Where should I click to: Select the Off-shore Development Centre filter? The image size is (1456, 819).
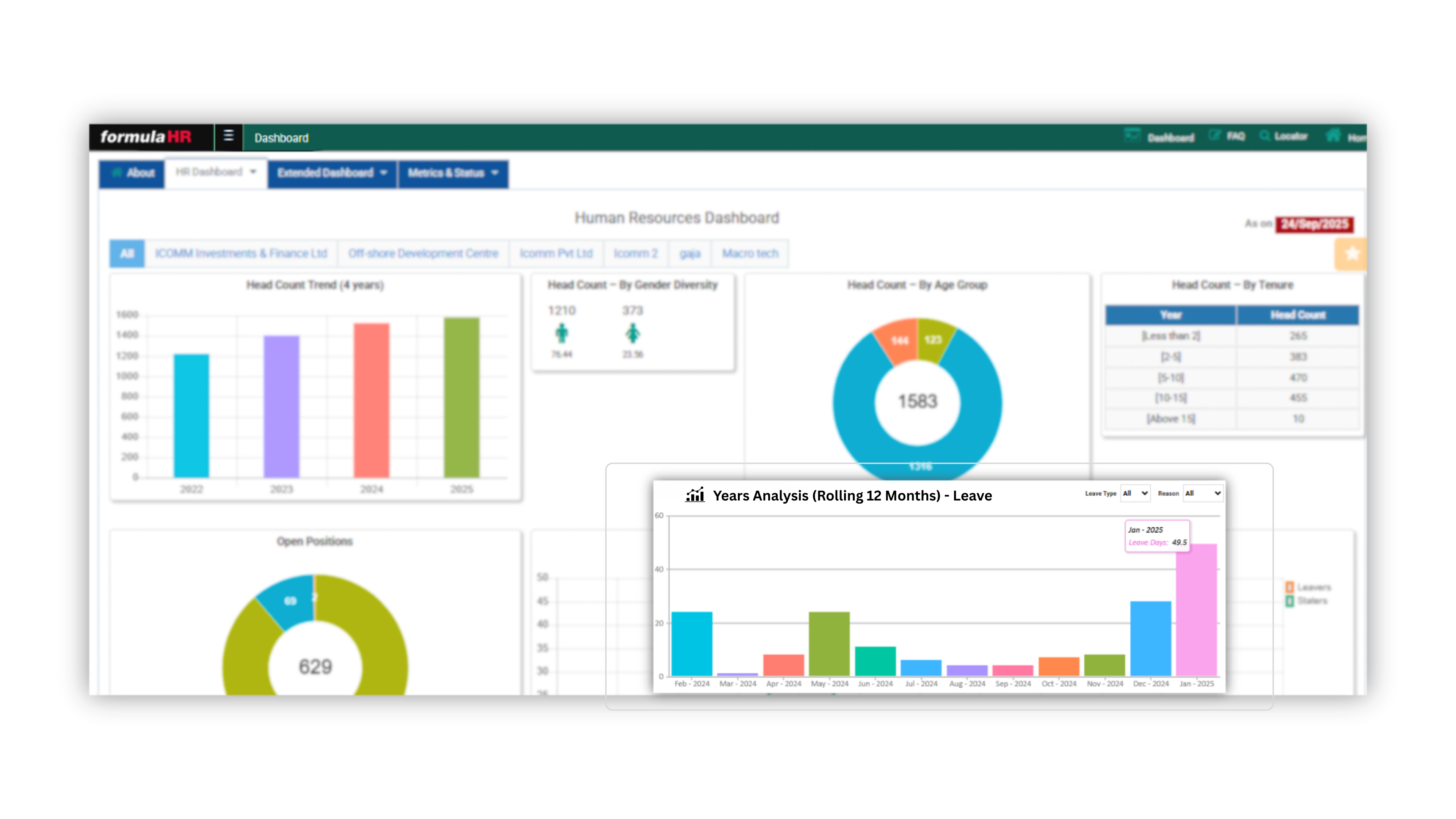(424, 253)
